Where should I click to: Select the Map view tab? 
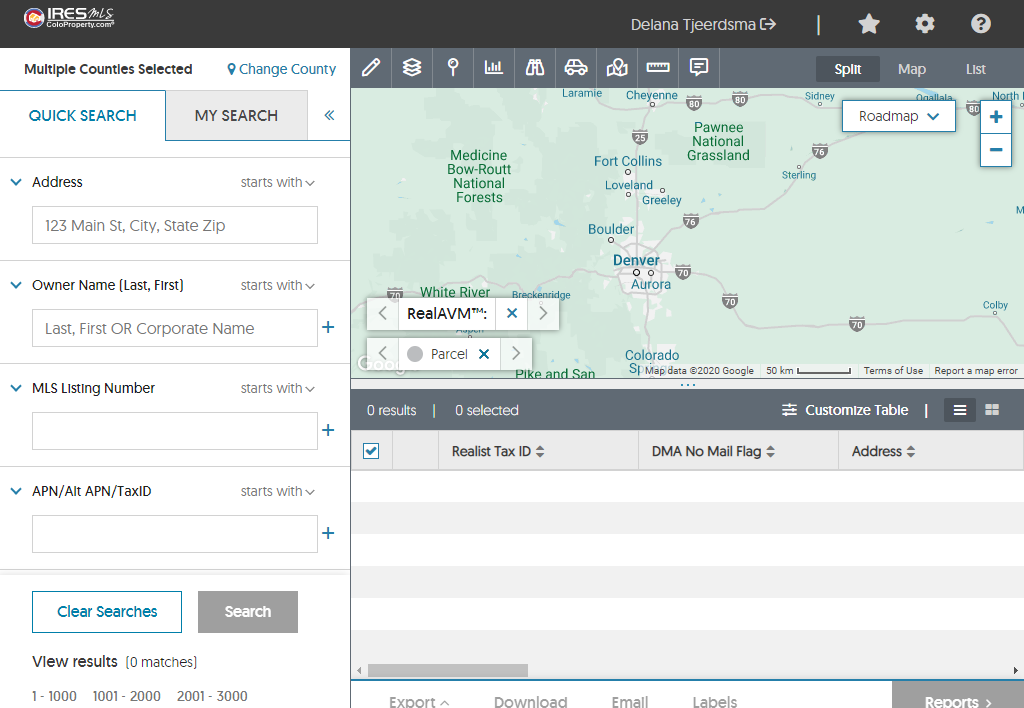(x=911, y=69)
